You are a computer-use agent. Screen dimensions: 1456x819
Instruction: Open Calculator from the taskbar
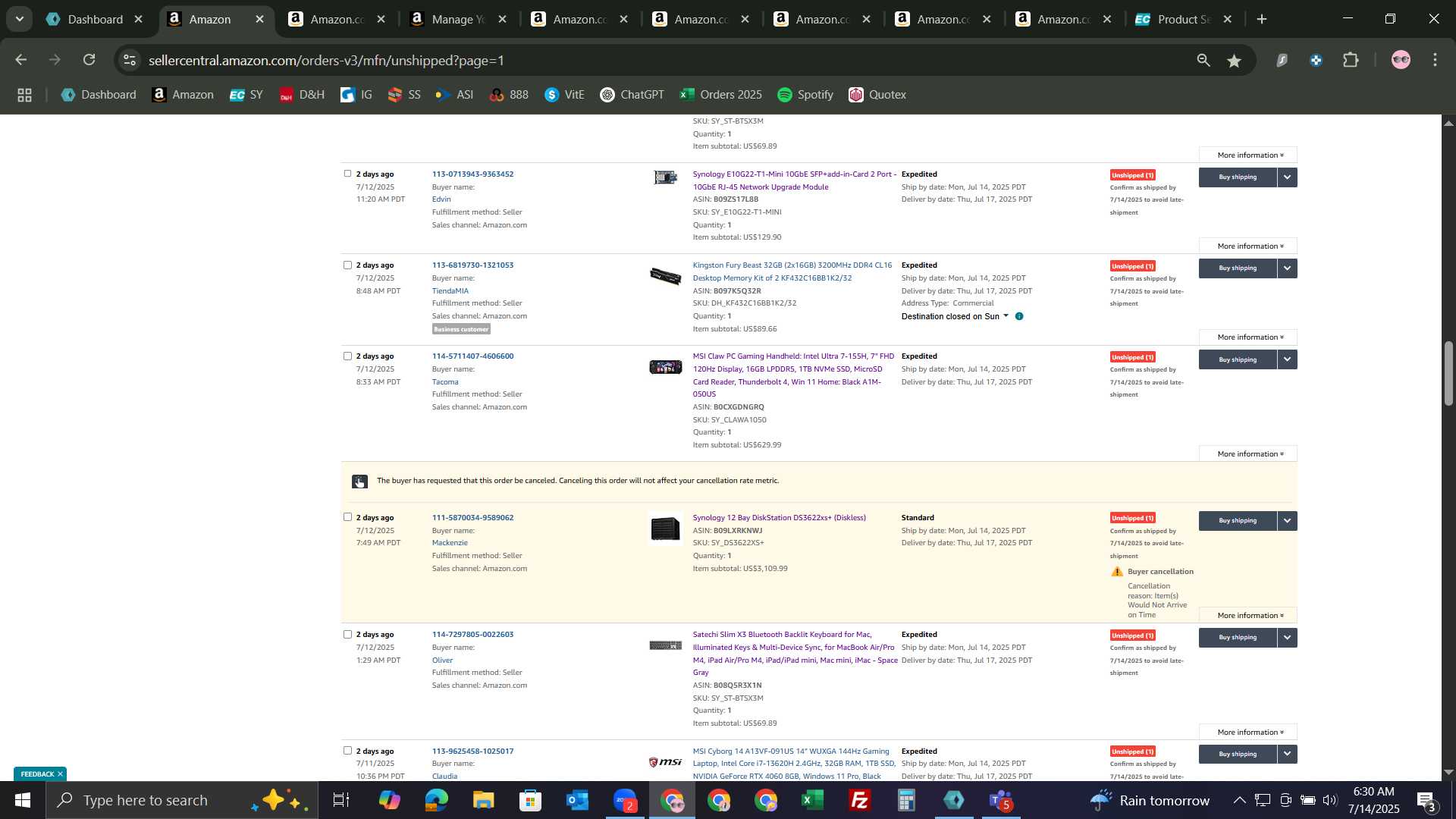[907, 800]
